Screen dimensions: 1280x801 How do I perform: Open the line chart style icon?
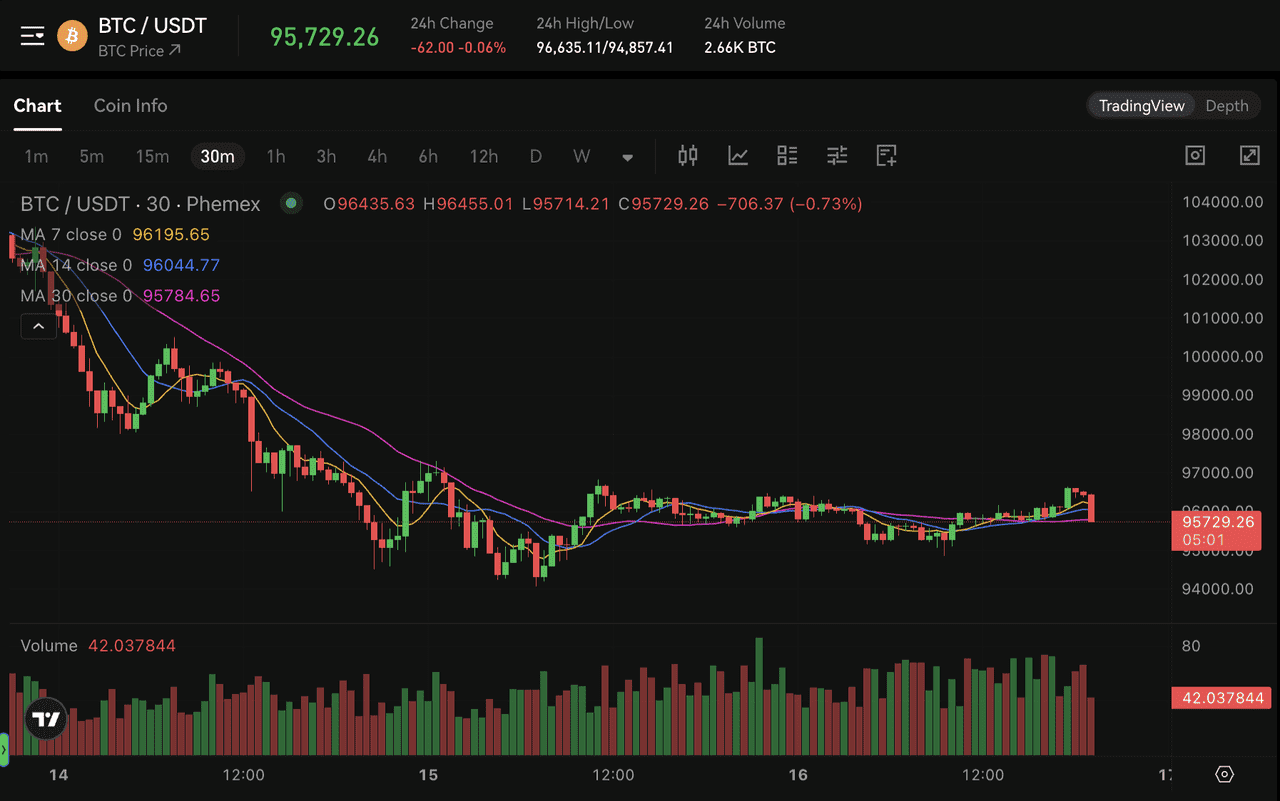click(x=738, y=156)
